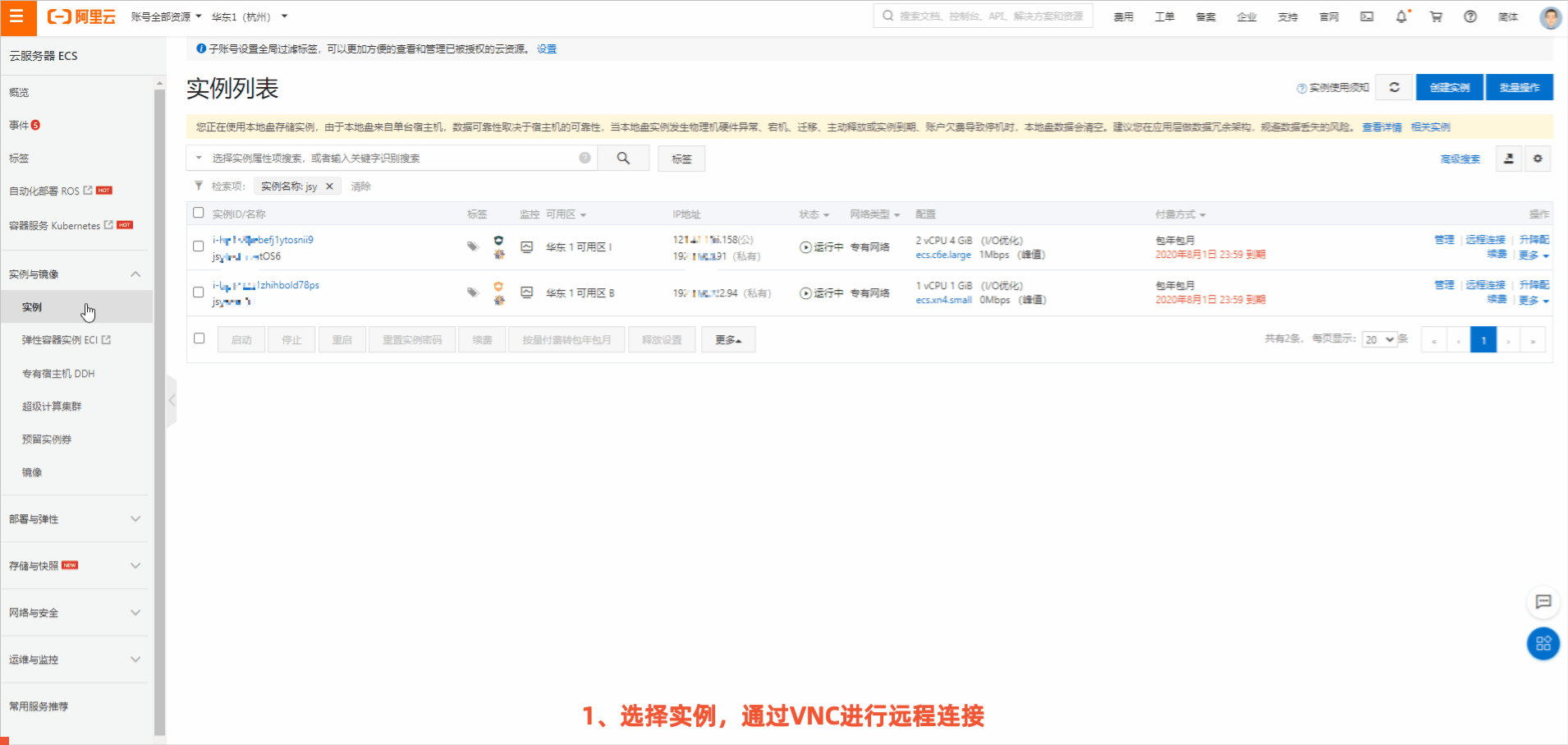The width and height of the screenshot is (1568, 745).
Task: Check the checkbox for the first instance
Action: (x=199, y=246)
